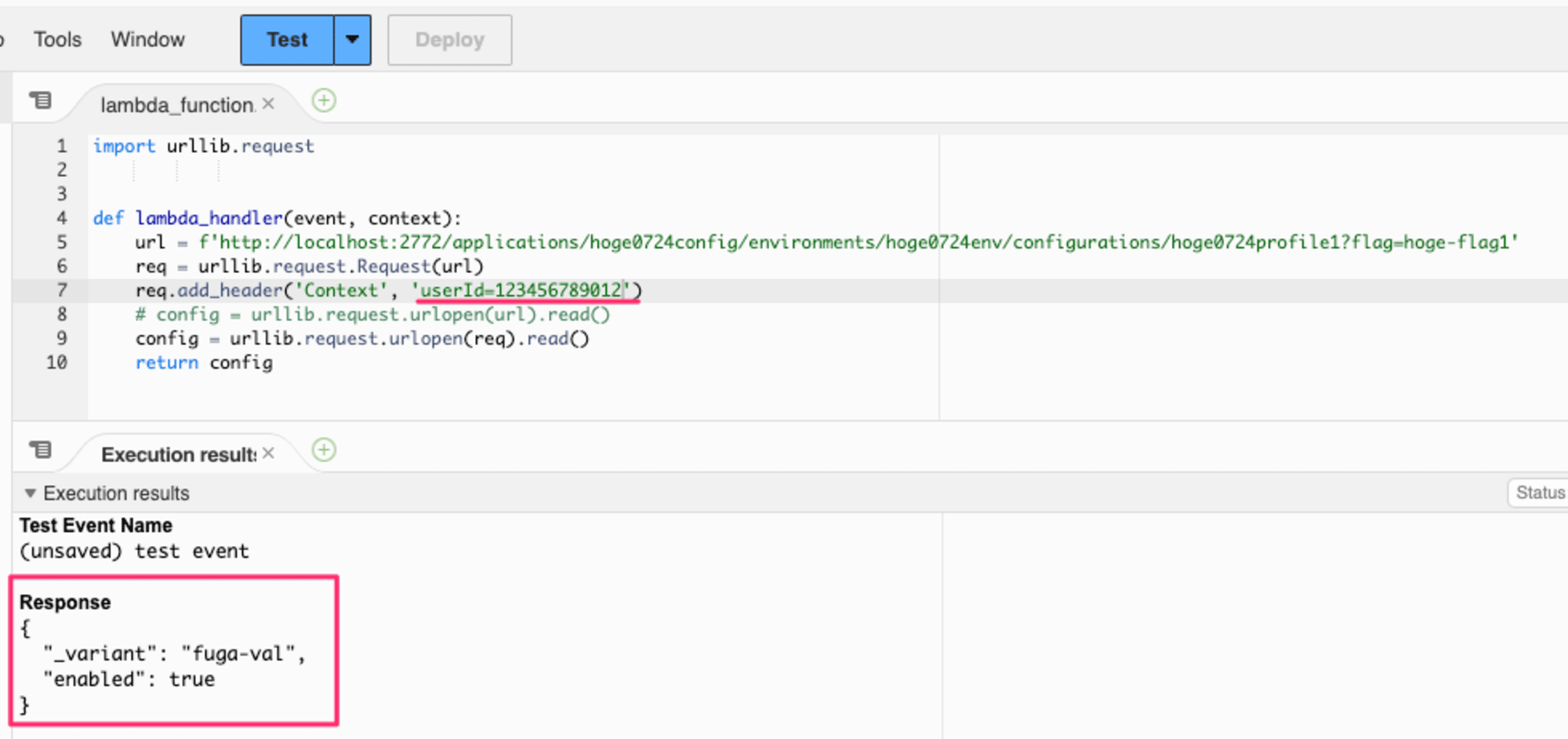
Task: Click the 'Response' heading
Action: click(65, 602)
